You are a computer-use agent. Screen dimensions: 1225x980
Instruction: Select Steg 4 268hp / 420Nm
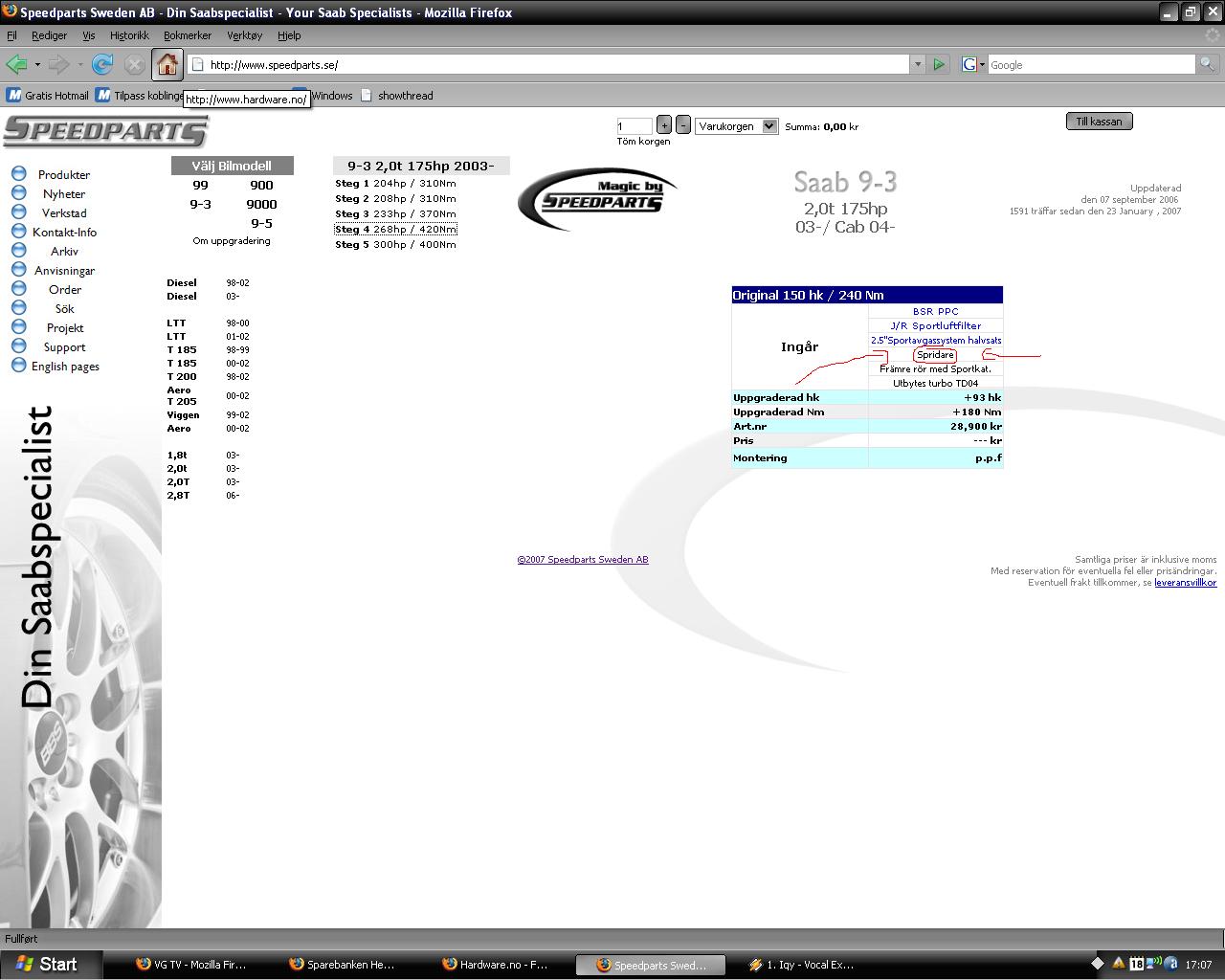click(x=395, y=230)
